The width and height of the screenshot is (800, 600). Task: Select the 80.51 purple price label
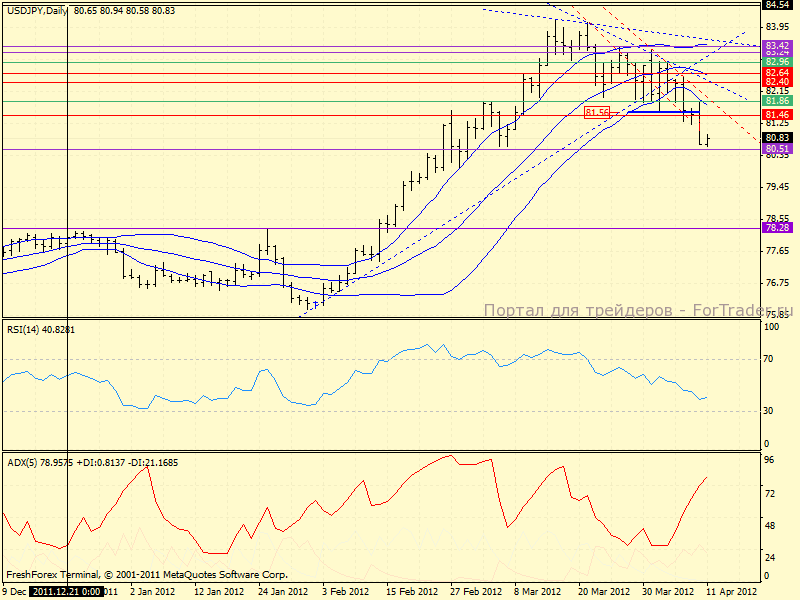pyautogui.click(x=777, y=149)
